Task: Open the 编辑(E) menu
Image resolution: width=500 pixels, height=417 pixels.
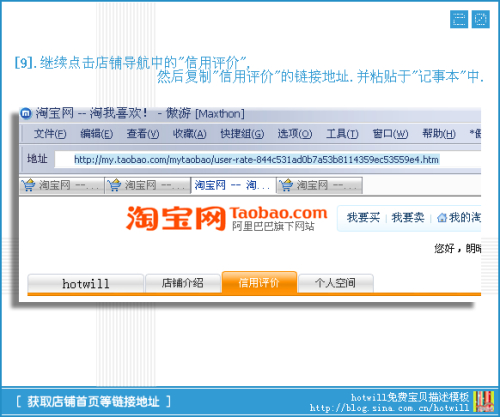Action: (x=97, y=134)
